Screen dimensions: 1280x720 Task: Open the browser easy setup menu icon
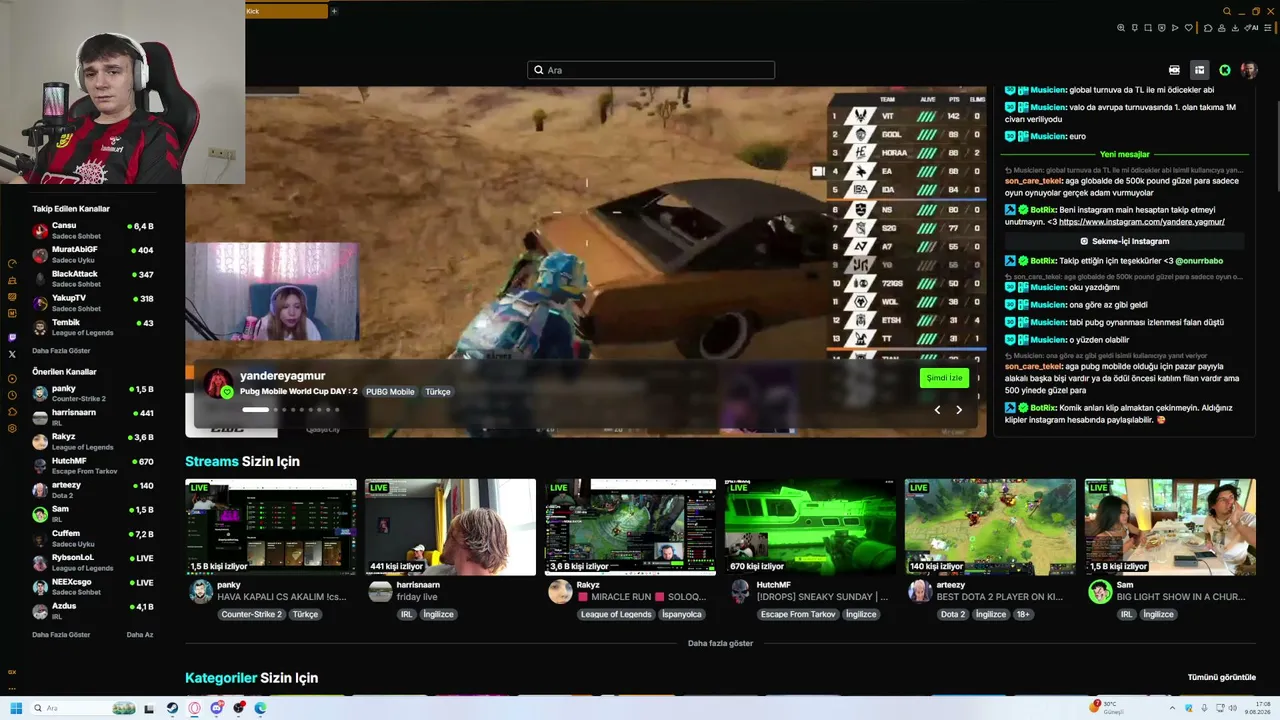coord(1268,28)
